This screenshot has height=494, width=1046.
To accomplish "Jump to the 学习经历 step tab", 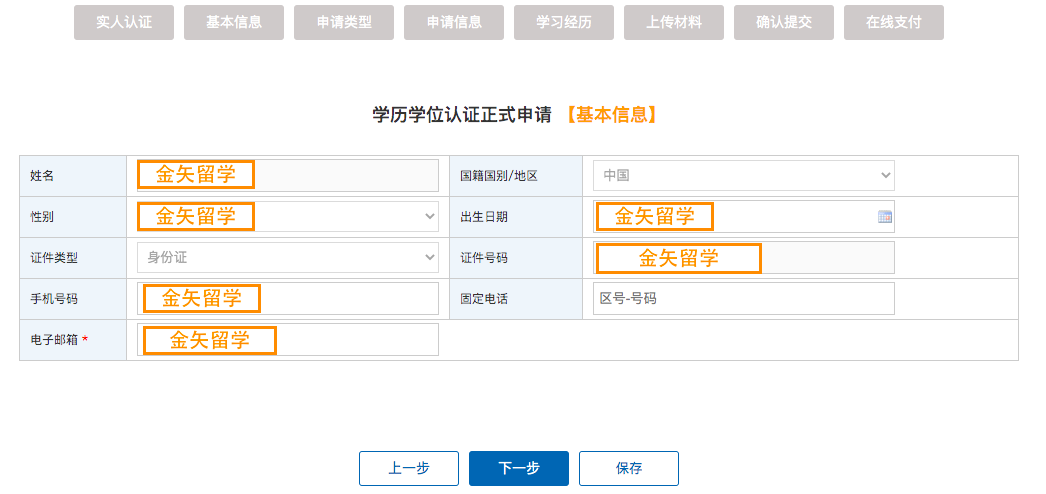I will (x=564, y=22).
